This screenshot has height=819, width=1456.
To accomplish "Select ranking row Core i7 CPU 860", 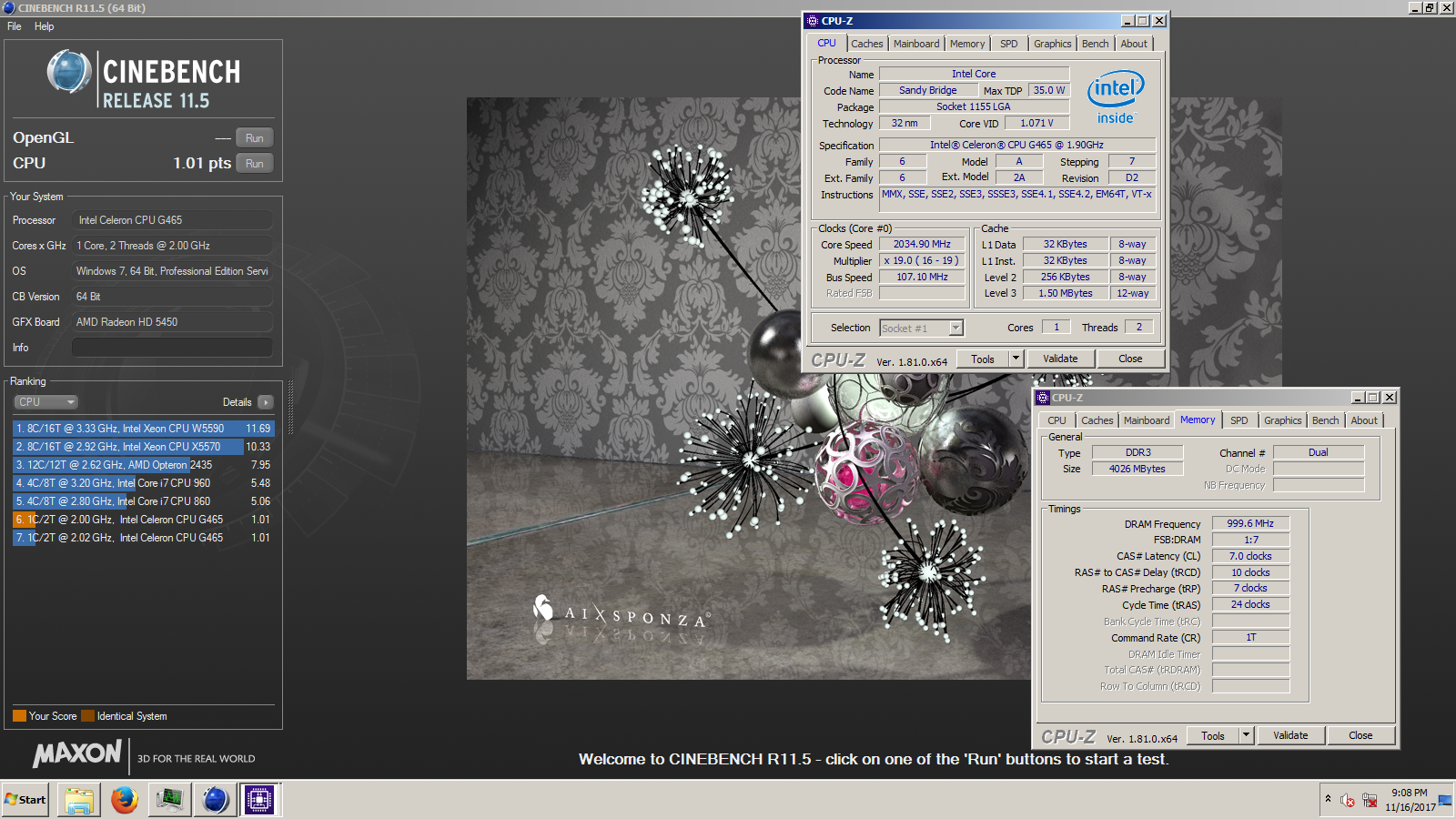I will [x=144, y=501].
